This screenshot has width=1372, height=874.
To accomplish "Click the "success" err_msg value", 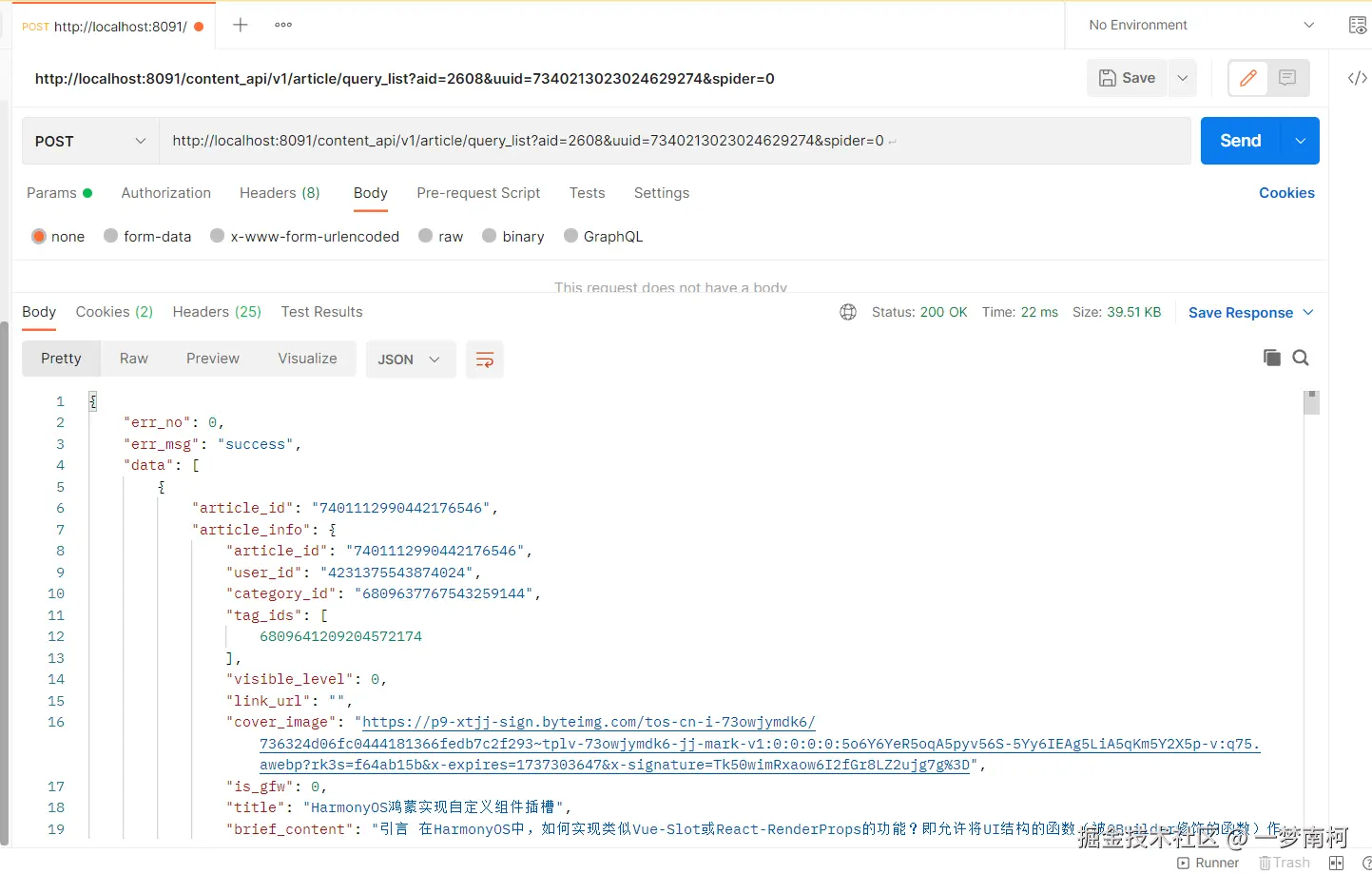I will click(x=255, y=444).
